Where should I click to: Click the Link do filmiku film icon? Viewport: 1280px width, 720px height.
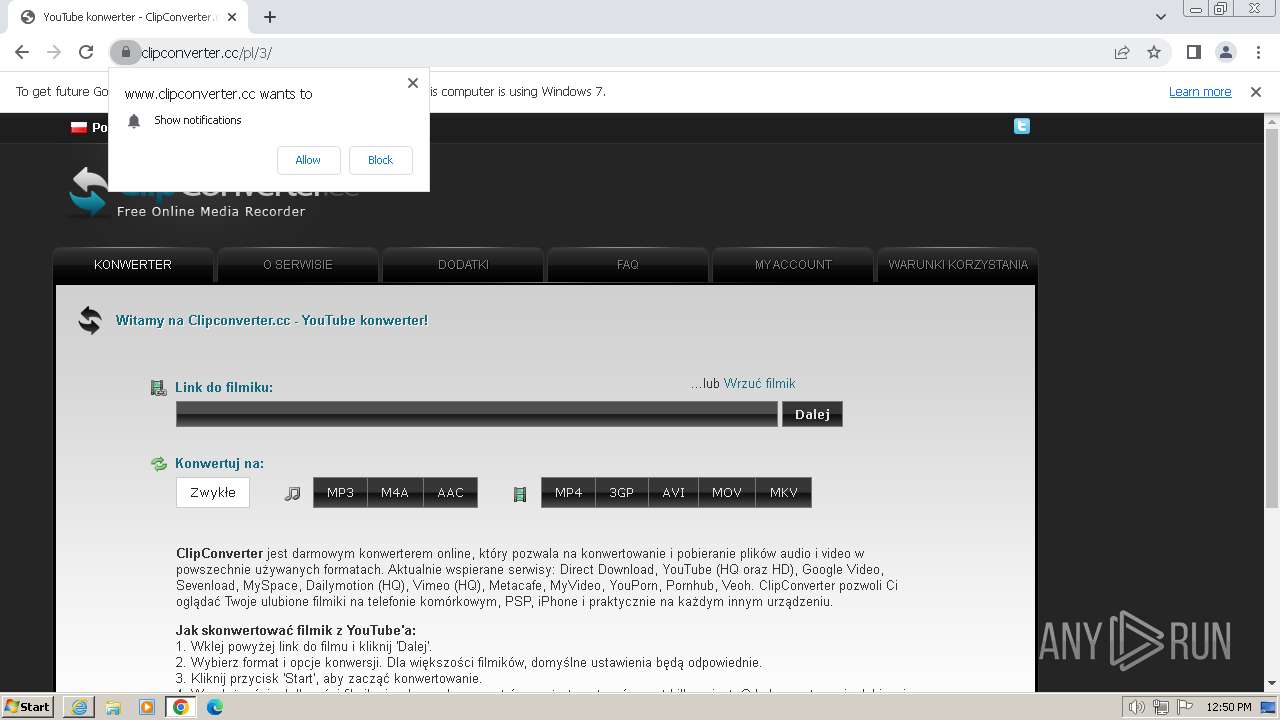(158, 388)
